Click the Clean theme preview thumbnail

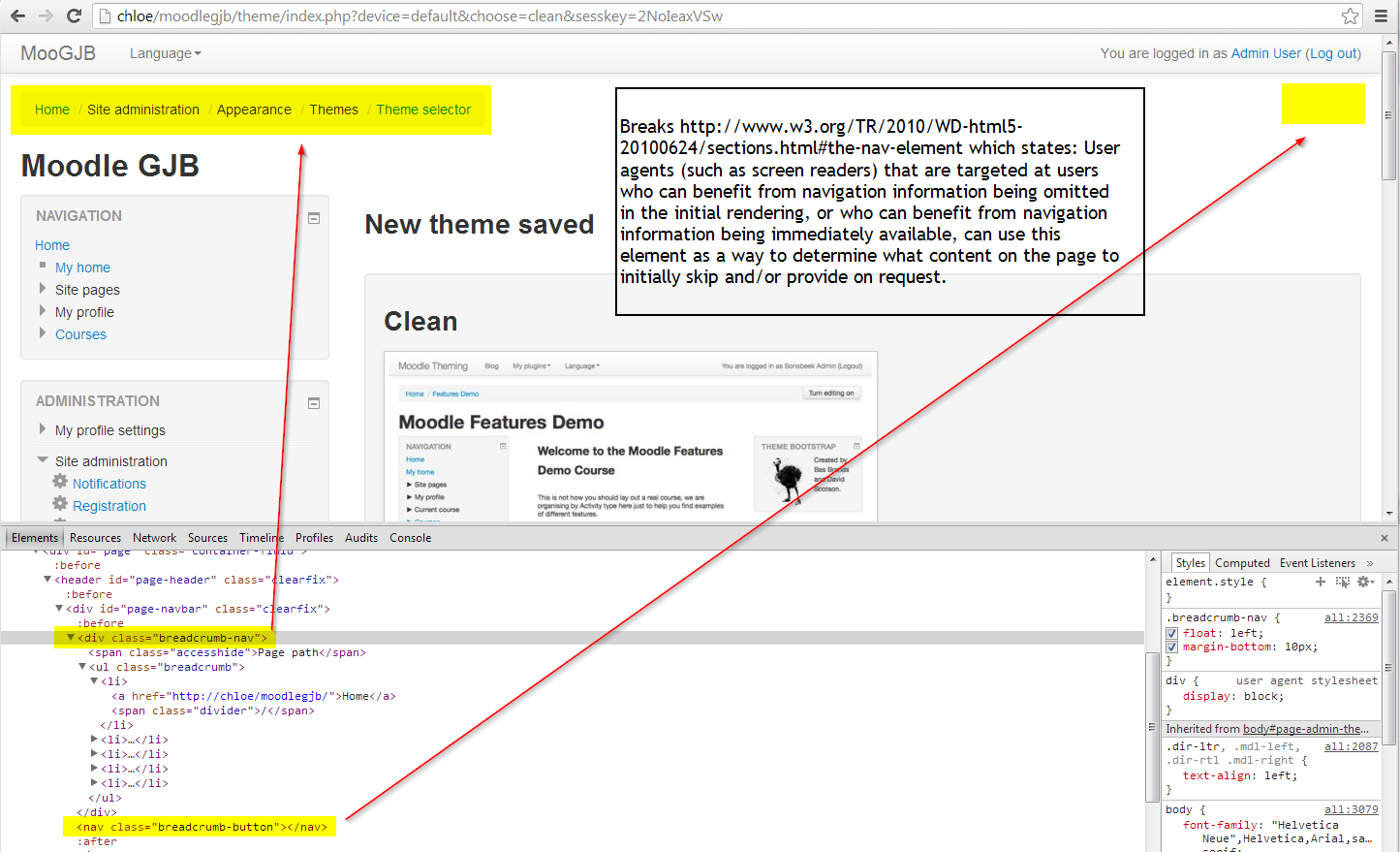[x=631, y=436]
